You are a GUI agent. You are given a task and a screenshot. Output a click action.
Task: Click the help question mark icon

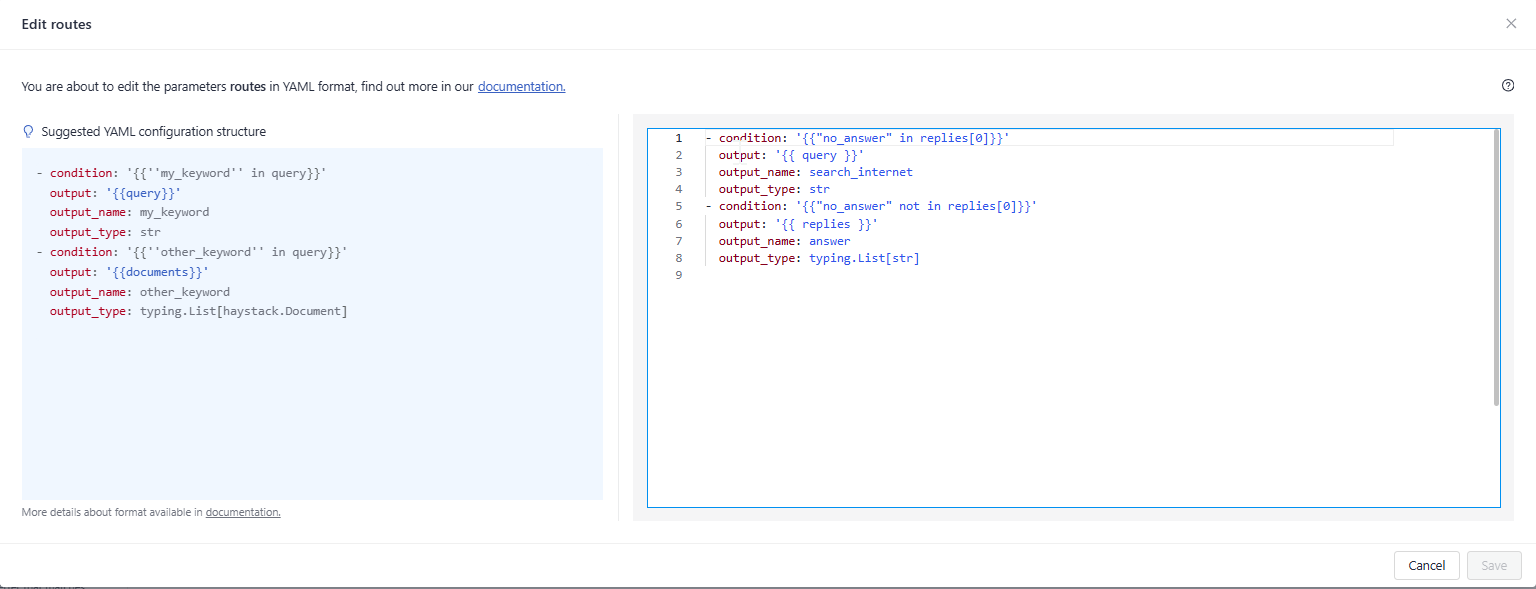click(1508, 86)
